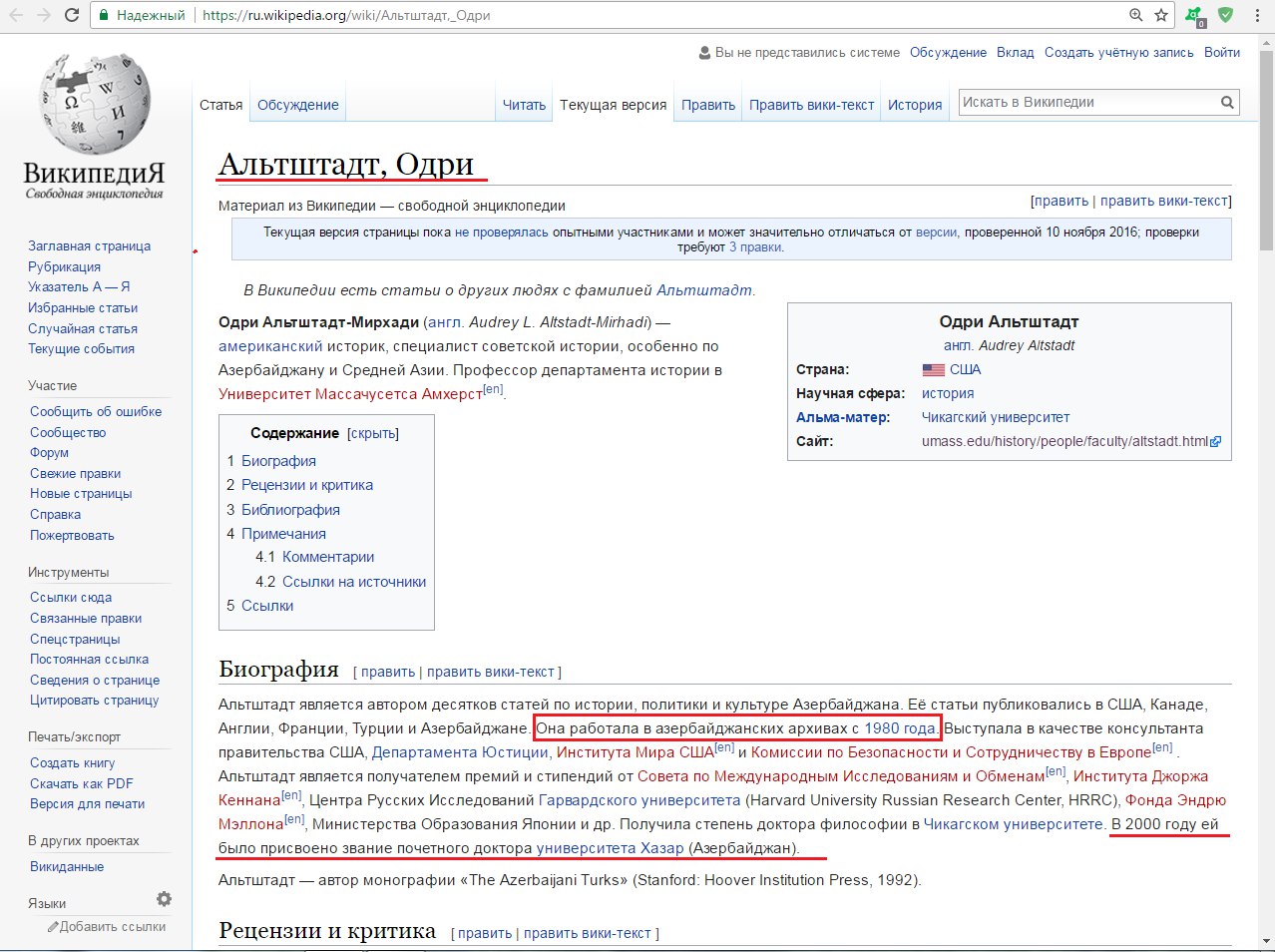1275x952 pixels.
Task: Click 'Войти' login link
Action: 1222,53
